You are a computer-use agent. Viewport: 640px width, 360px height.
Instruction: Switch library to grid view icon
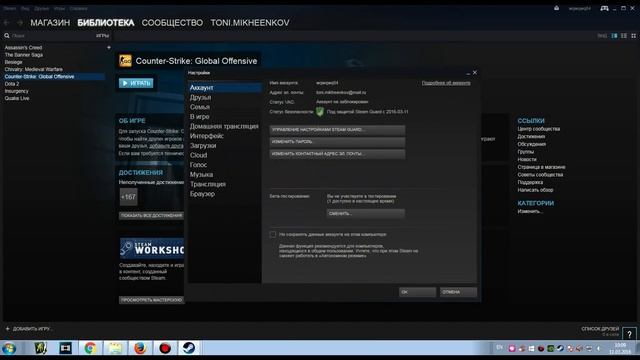coord(633,36)
